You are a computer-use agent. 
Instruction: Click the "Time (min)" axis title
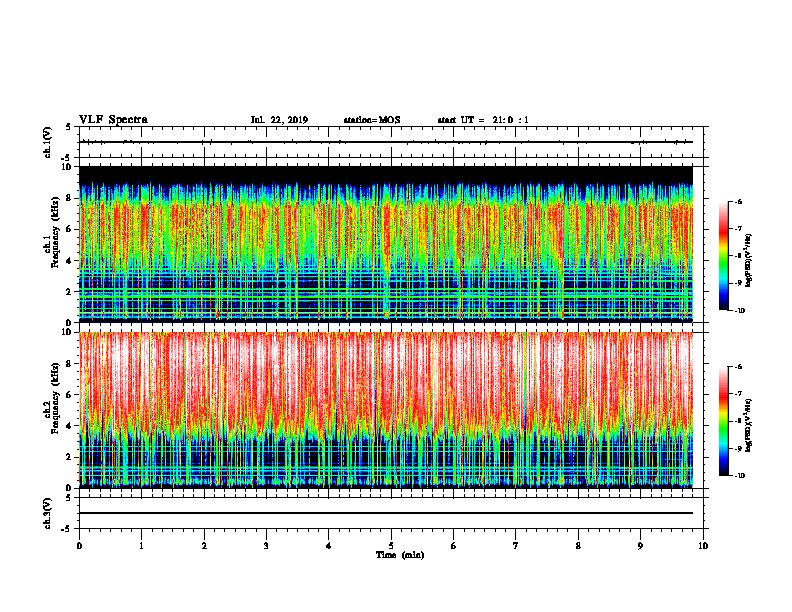[x=400, y=555]
